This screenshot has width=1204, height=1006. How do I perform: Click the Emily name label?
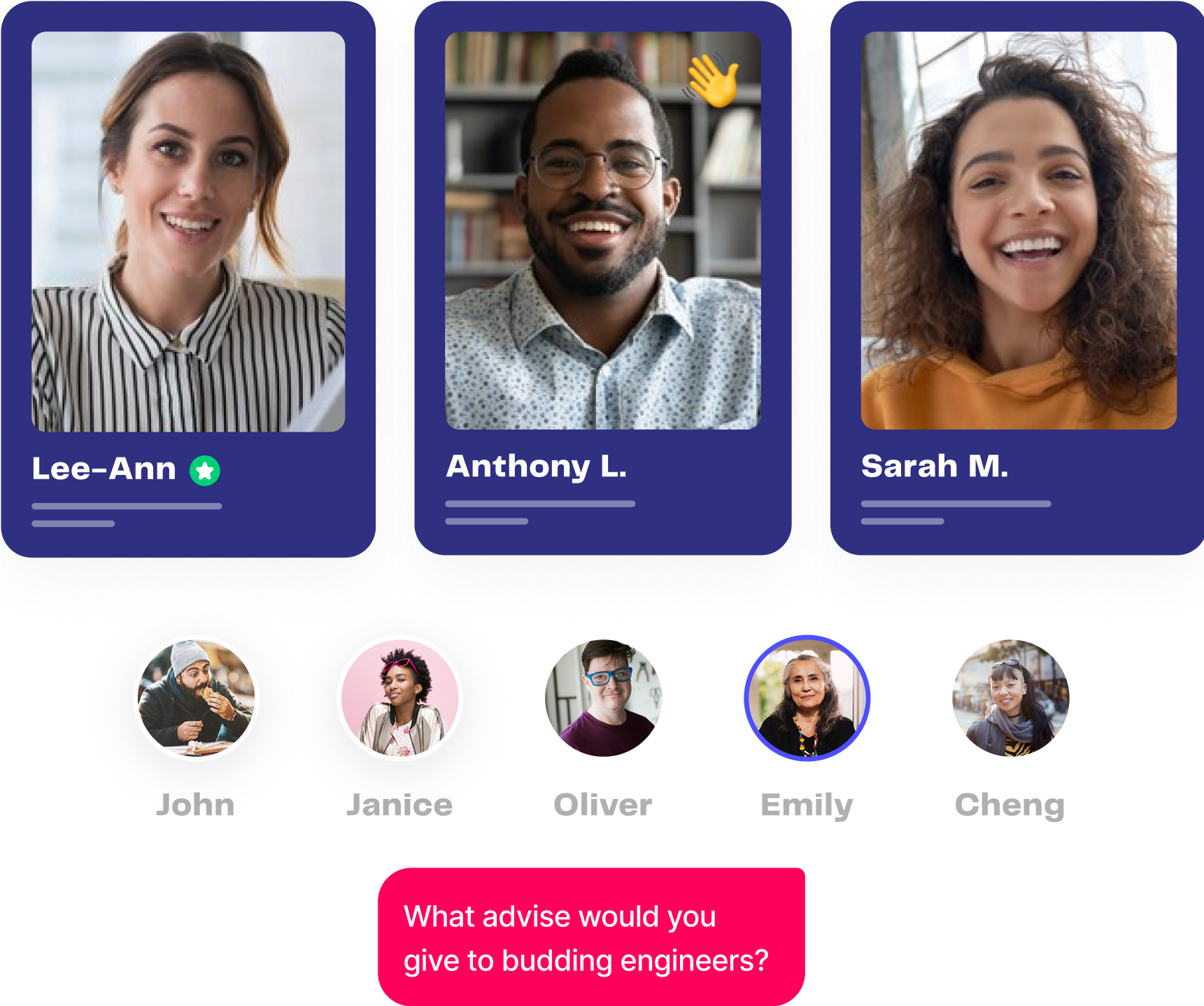pyautogui.click(x=807, y=806)
